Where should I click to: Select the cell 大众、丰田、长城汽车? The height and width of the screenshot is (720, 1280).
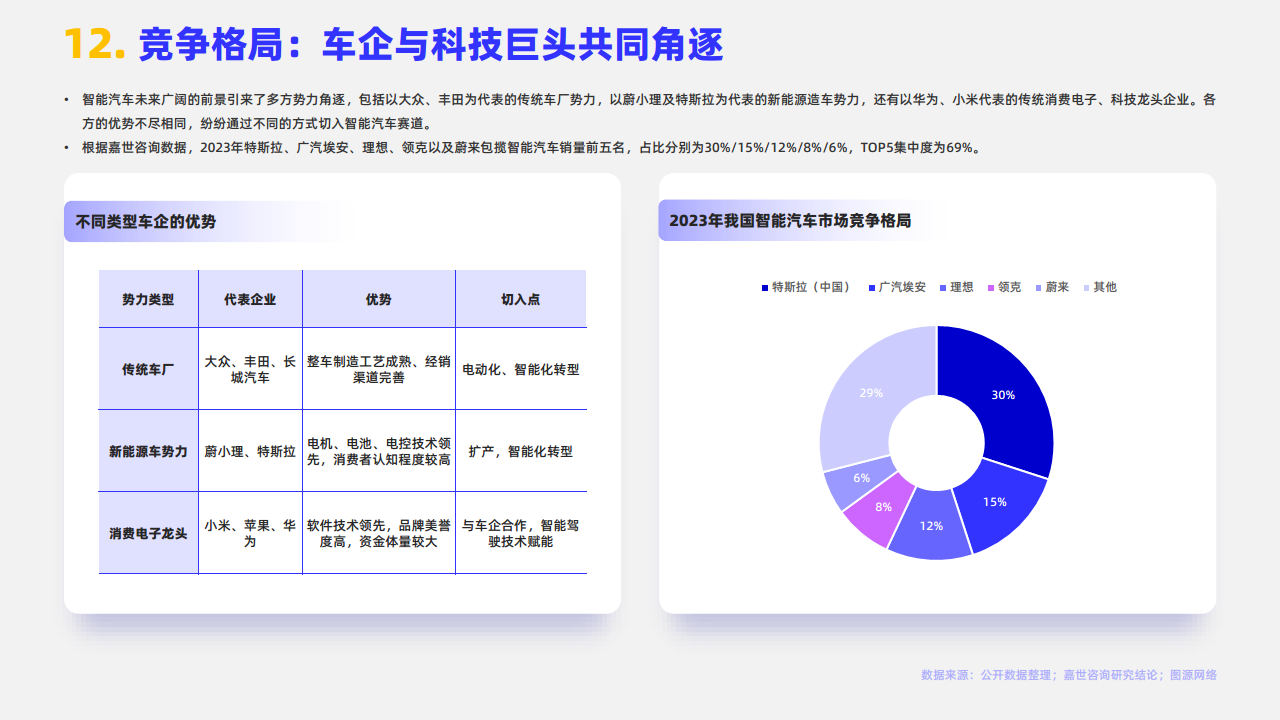(x=250, y=369)
